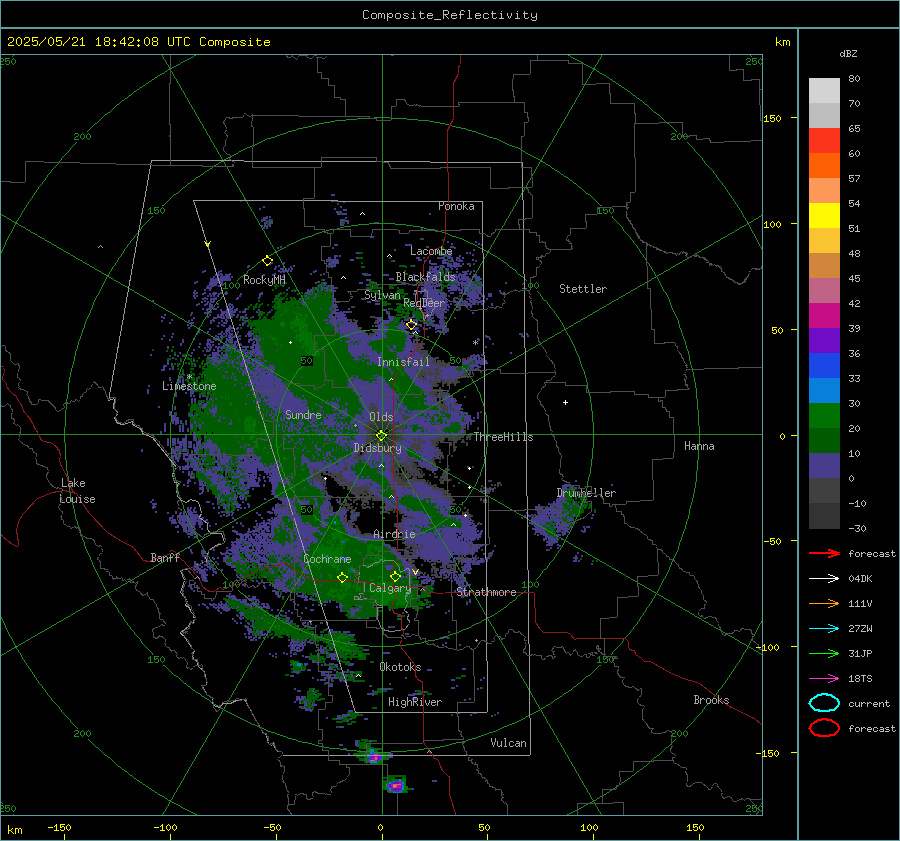
Task: Click the 33 dBZ blue swatch
Action: pyautogui.click(x=824, y=365)
